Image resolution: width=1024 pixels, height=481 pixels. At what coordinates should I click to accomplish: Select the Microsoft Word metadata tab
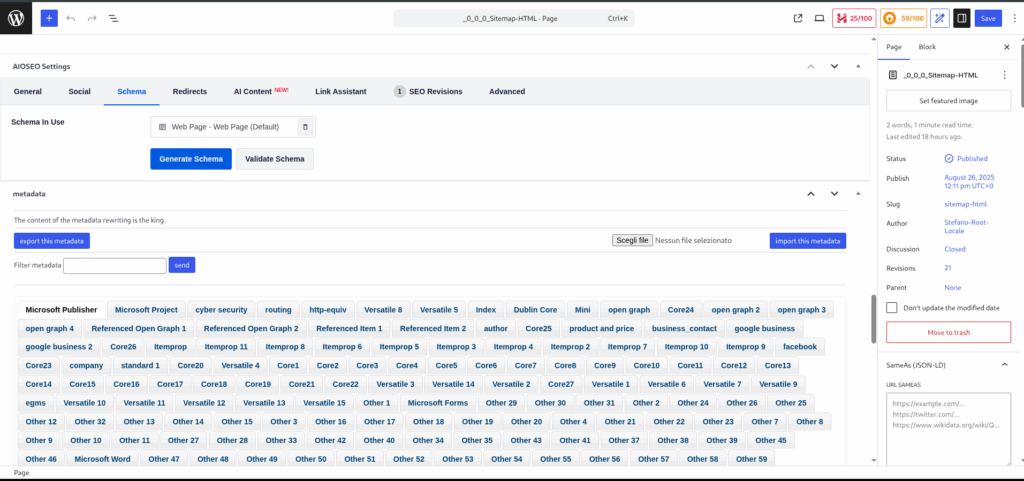pyautogui.click(x=103, y=459)
